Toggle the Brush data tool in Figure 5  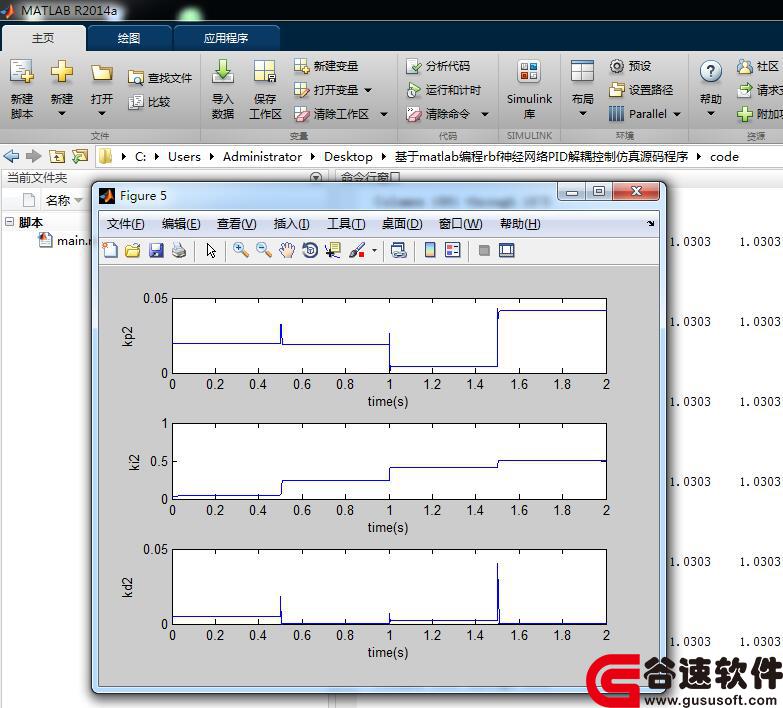coord(357,250)
